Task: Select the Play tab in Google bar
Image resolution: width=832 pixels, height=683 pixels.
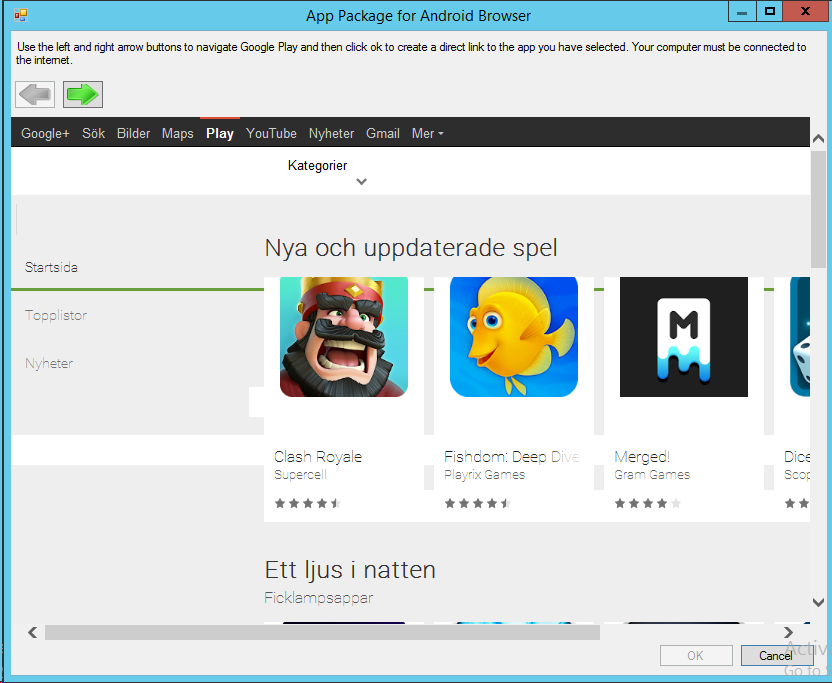Action: click(220, 133)
